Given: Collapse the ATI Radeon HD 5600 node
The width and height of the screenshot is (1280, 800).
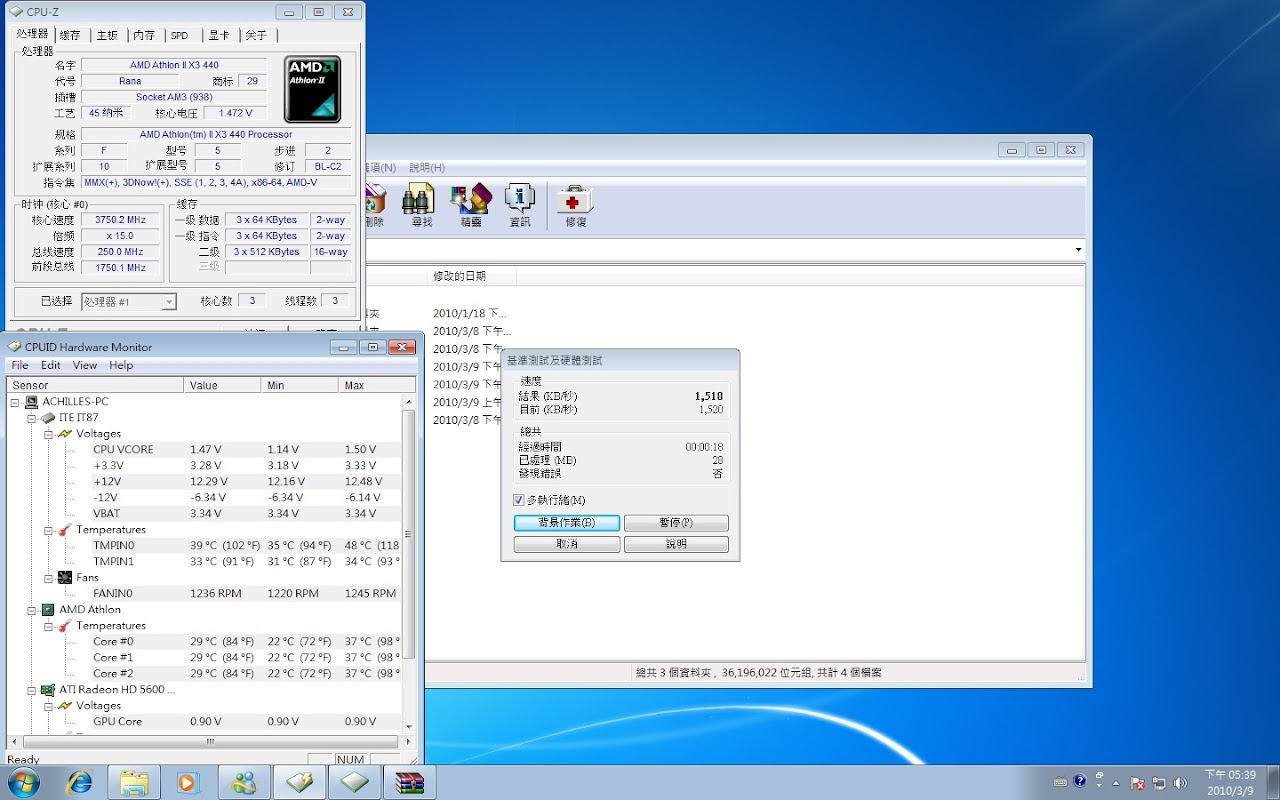Looking at the screenshot, I should coord(31,690).
